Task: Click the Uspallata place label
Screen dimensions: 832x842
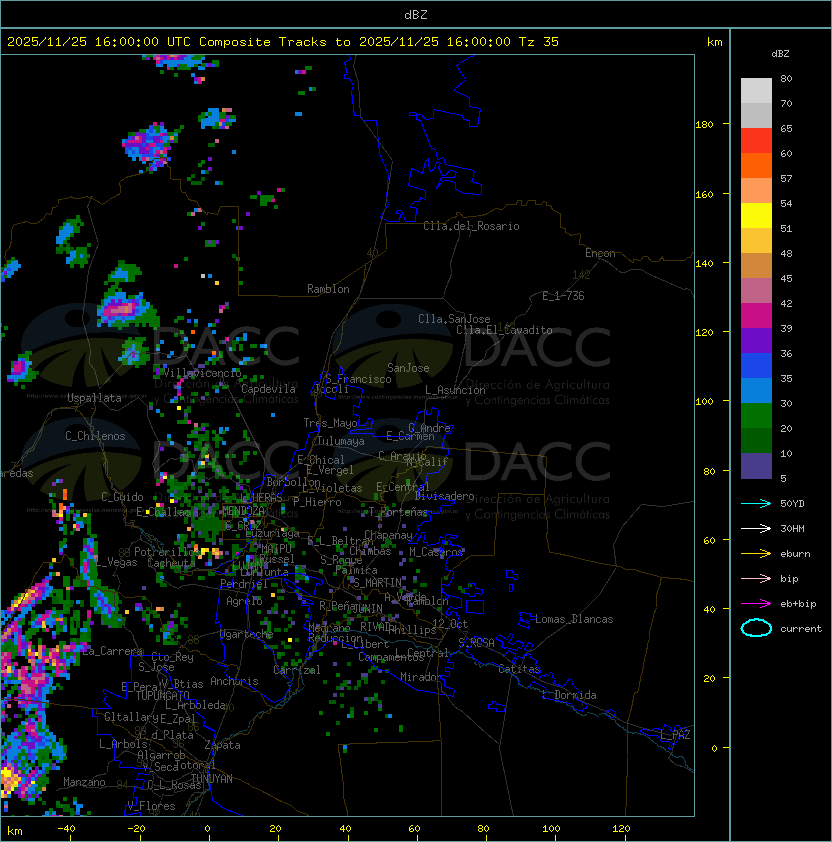Action: tap(94, 398)
